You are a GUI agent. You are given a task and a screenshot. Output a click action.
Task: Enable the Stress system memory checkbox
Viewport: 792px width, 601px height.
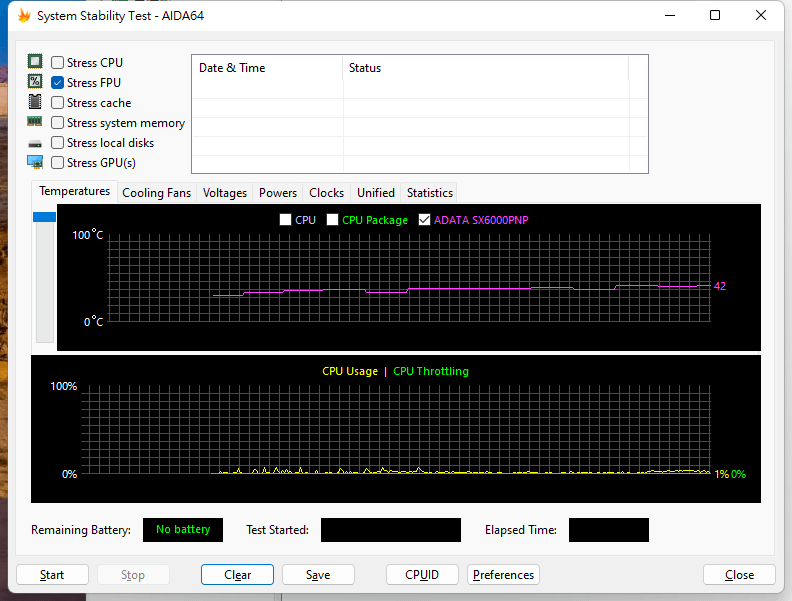58,123
